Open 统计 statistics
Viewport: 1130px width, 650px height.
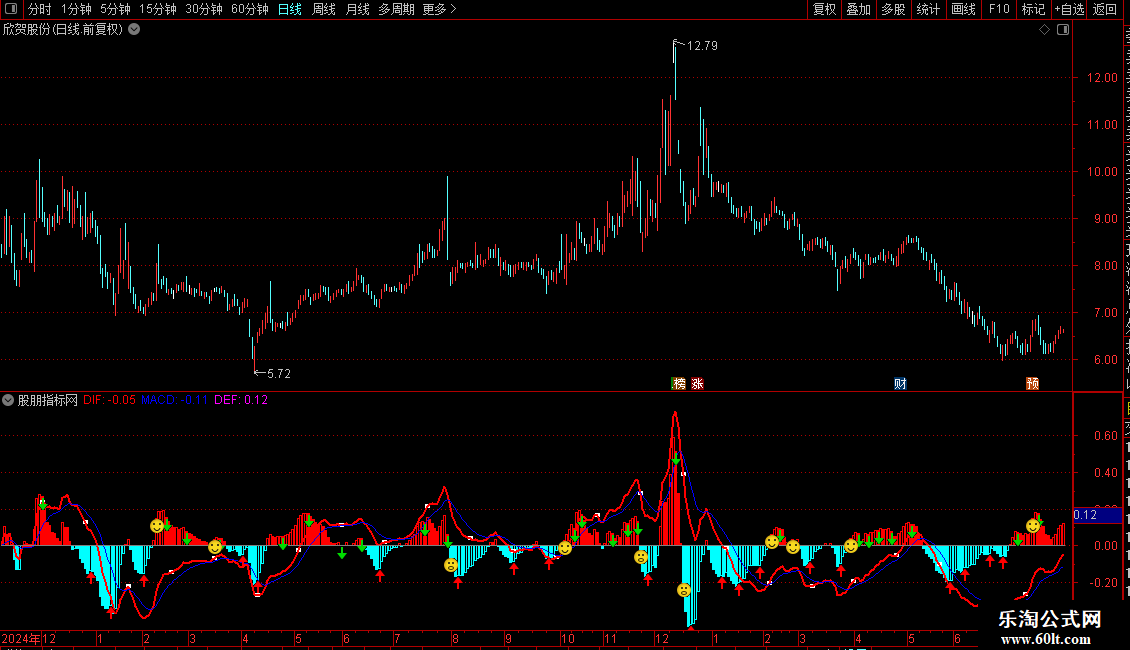click(x=928, y=9)
